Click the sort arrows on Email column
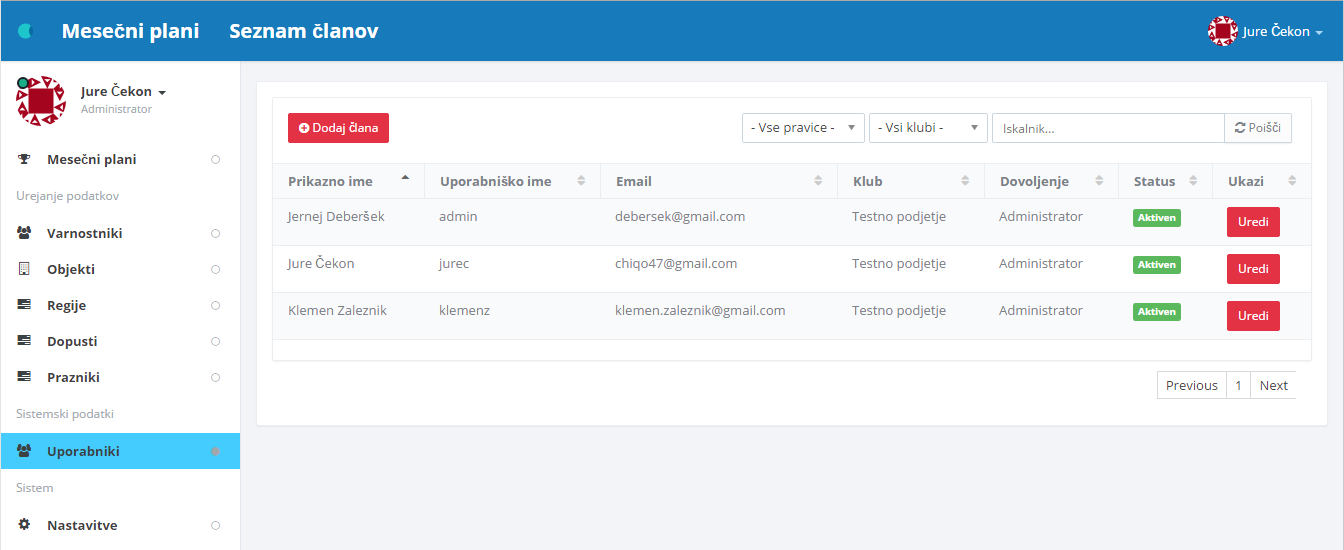Screen dimensions: 1344x550 tap(818, 181)
